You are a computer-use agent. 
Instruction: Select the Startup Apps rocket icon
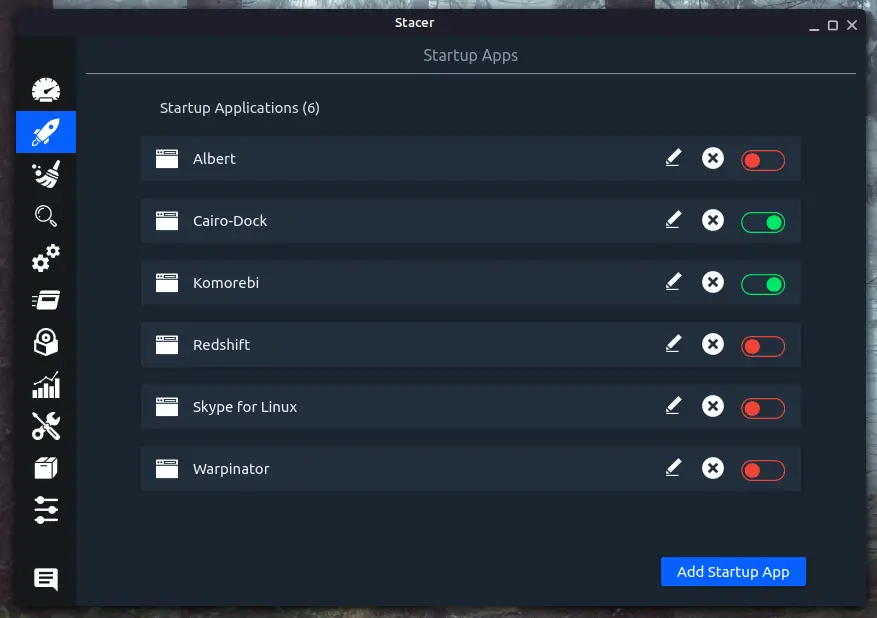pos(46,132)
